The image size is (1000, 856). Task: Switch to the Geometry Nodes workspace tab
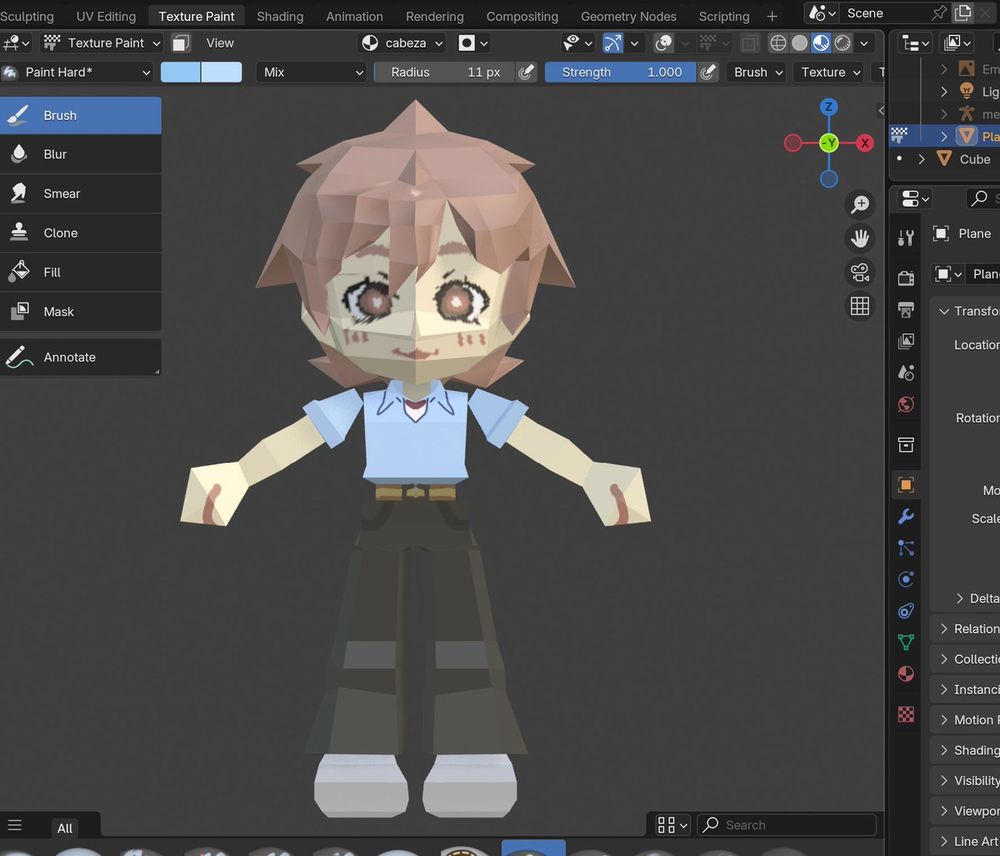[x=628, y=17]
